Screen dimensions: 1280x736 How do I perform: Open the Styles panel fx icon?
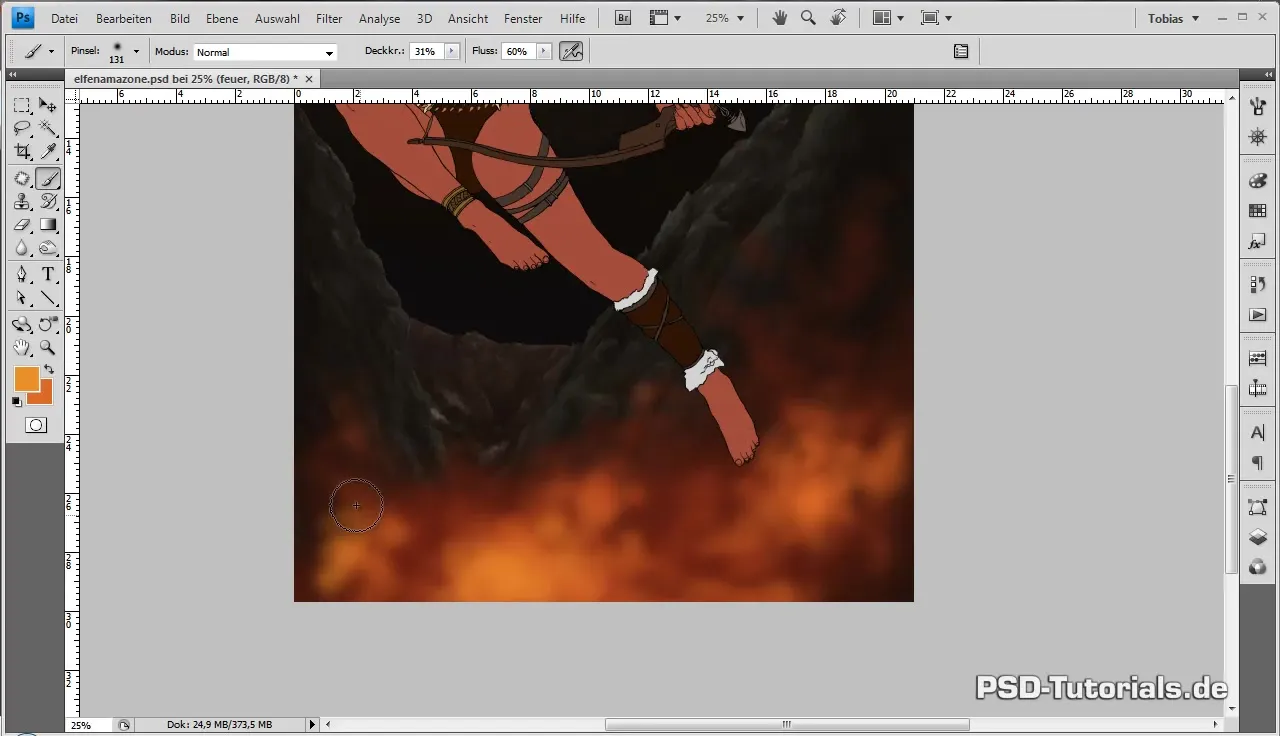[1258, 242]
